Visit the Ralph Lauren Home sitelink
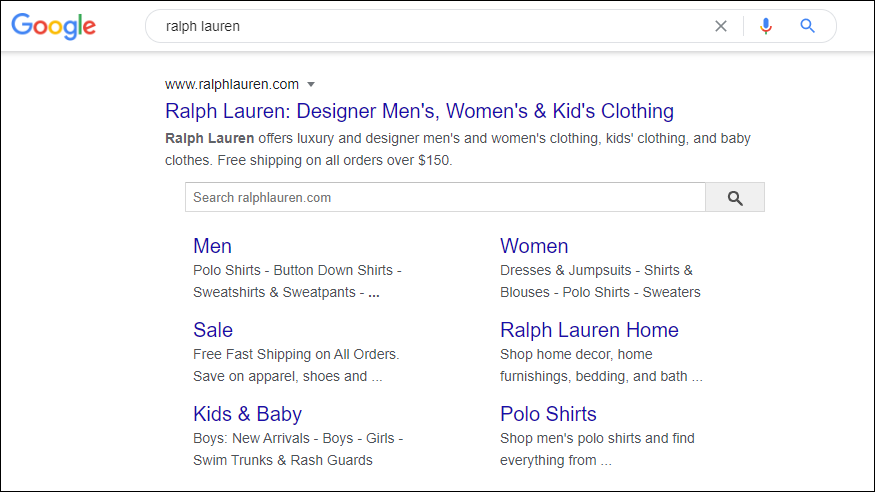Screen dimensions: 875x492 pos(589,330)
